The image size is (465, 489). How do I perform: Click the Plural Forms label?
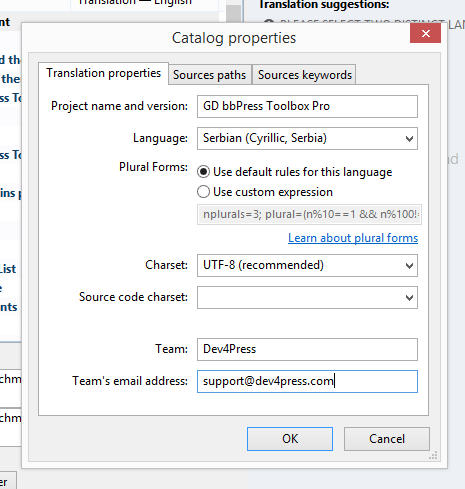point(153,167)
